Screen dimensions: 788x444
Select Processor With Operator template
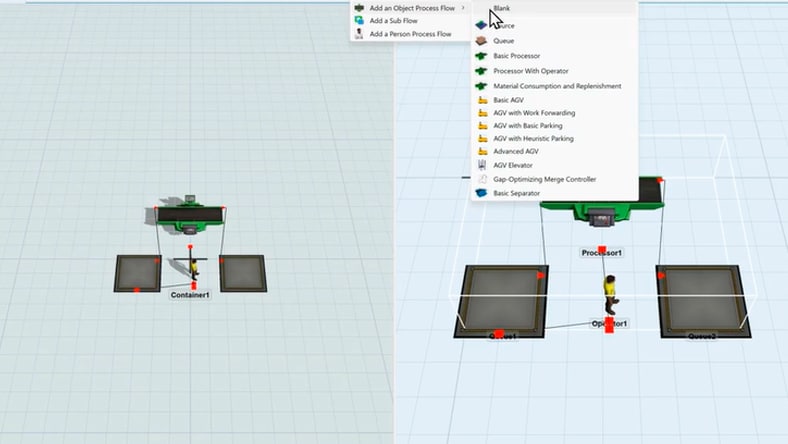[554, 71]
